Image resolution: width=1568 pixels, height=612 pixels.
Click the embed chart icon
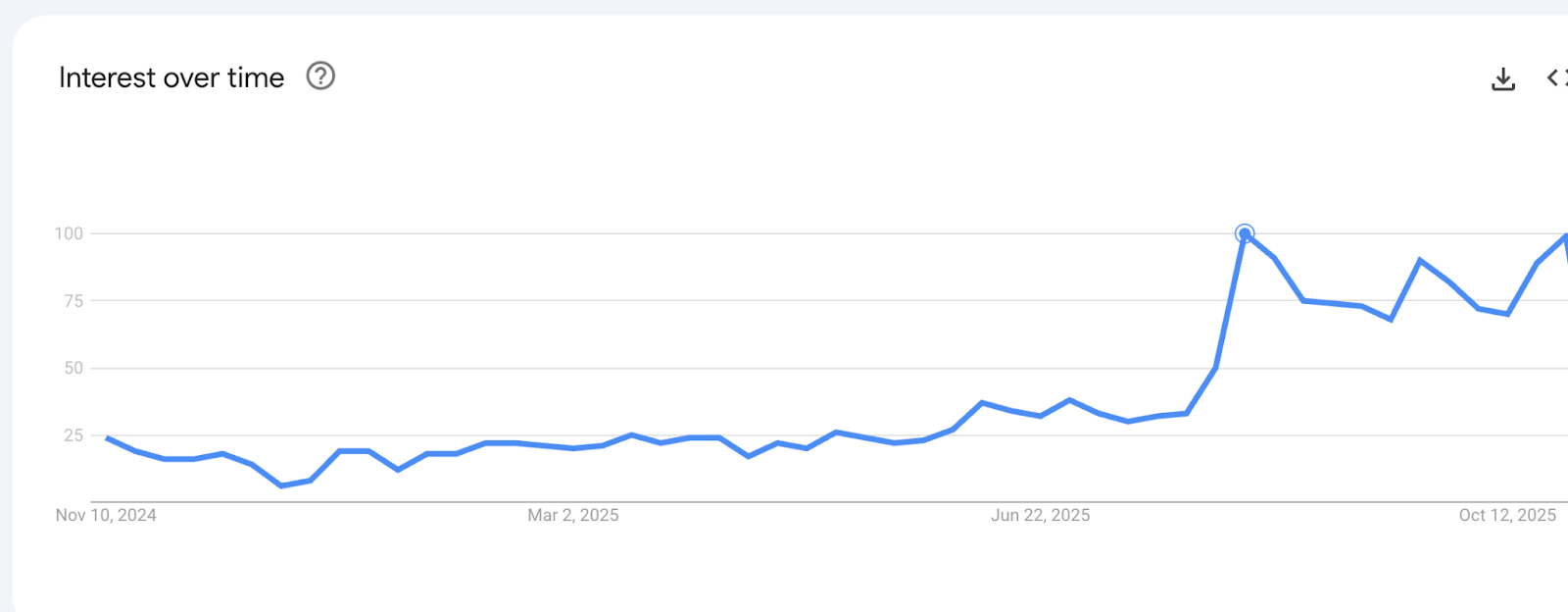1556,78
